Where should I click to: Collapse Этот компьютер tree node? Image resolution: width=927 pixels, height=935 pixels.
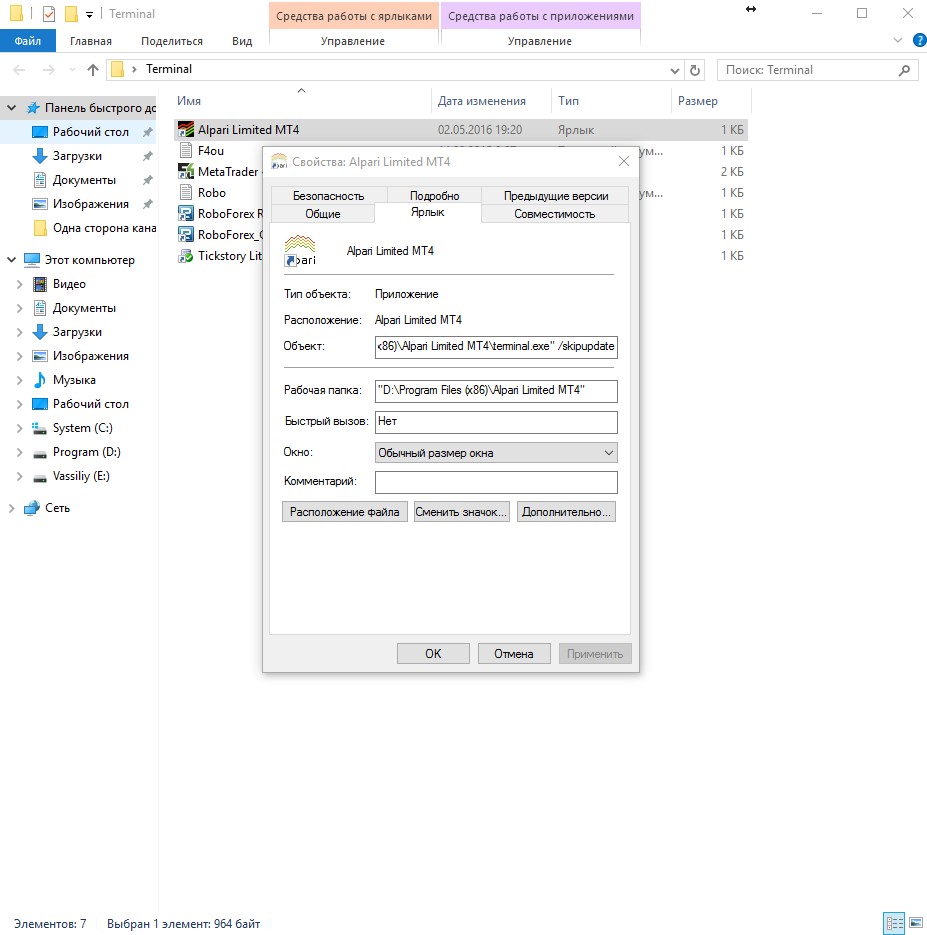[x=11, y=260]
